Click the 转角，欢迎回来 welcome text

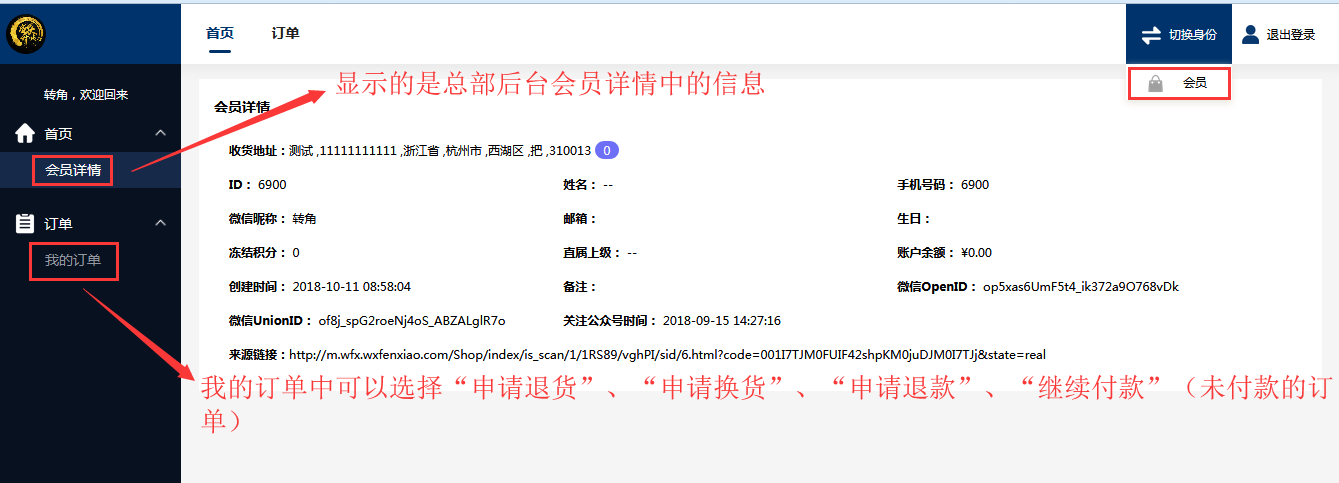[86, 95]
